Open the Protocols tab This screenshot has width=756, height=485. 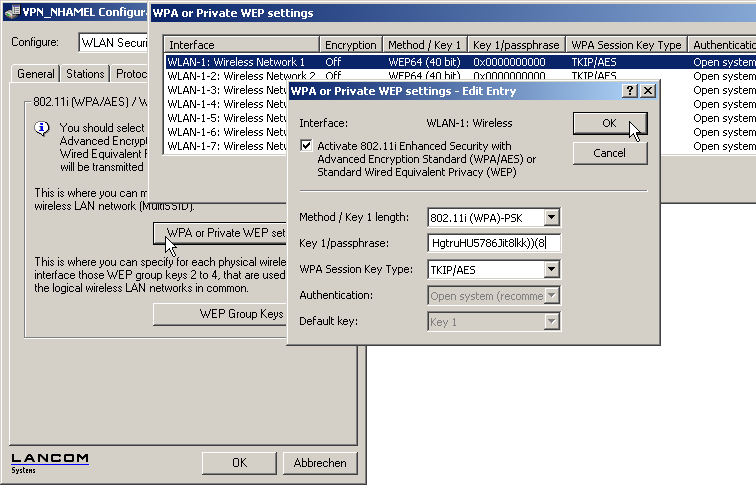pyautogui.click(x=130, y=74)
